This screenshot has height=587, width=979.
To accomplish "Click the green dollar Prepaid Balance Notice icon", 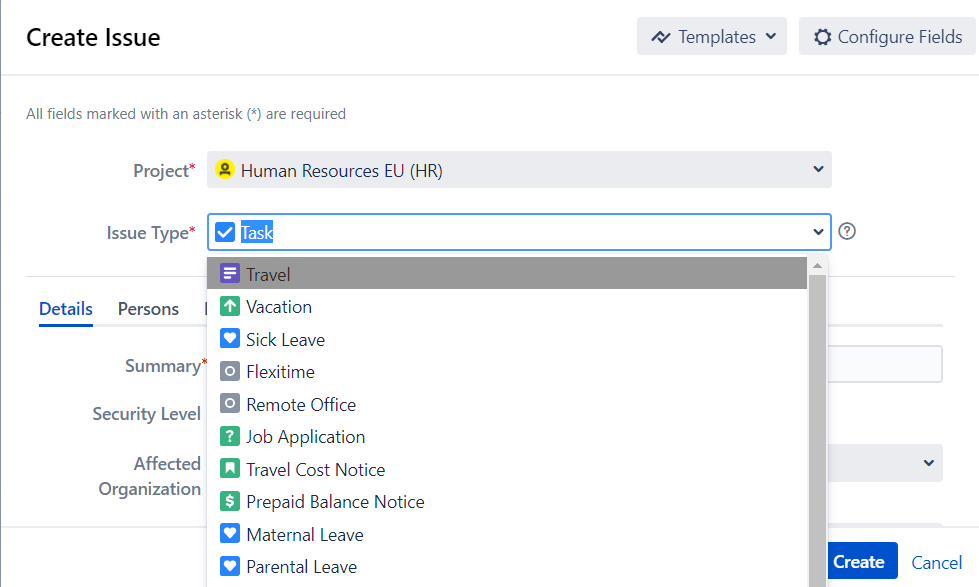I will (230, 501).
